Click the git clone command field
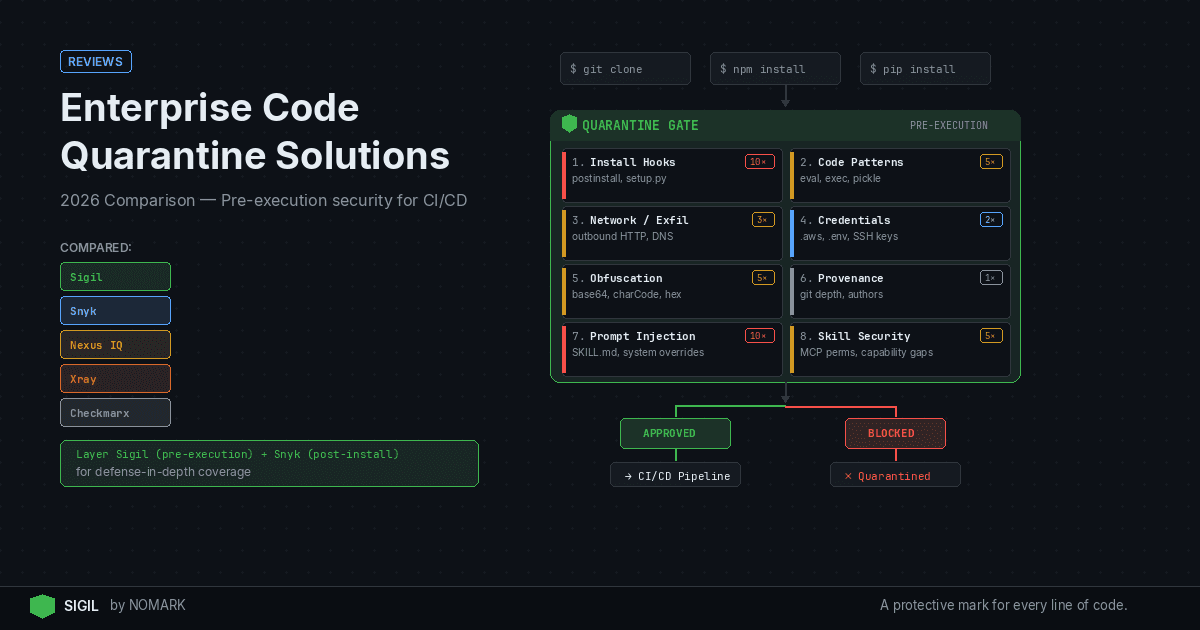Image resolution: width=1200 pixels, height=630 pixels. pyautogui.click(x=625, y=68)
